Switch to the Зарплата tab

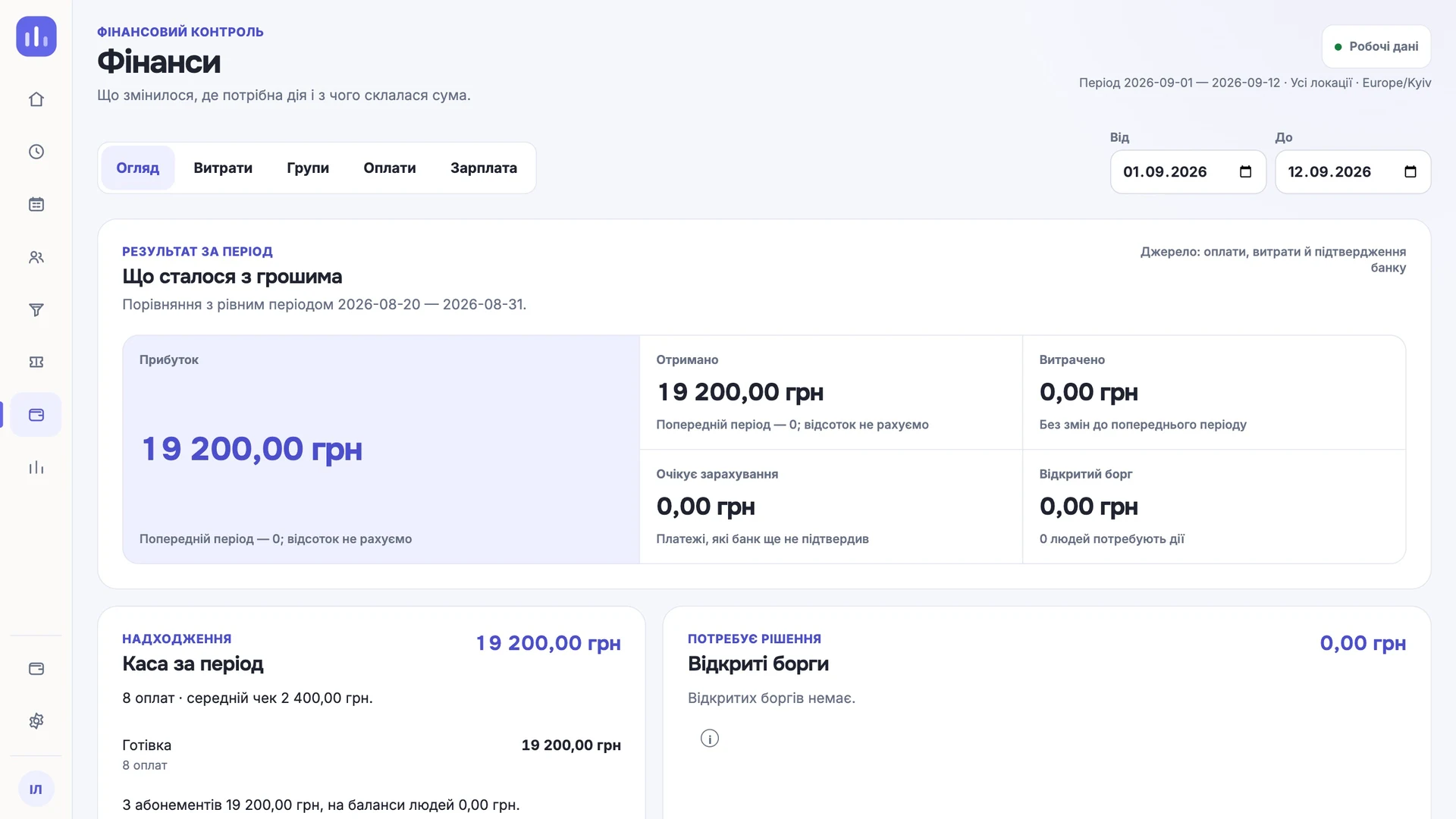coord(484,168)
